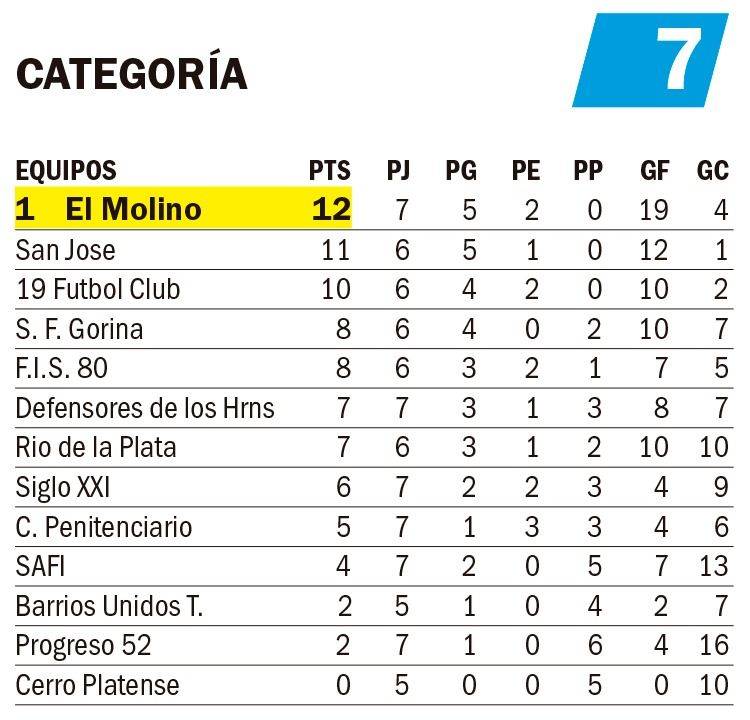The height and width of the screenshot is (720, 750).
Task: Choose the F.I.S. 80 team entry
Action: 61,369
